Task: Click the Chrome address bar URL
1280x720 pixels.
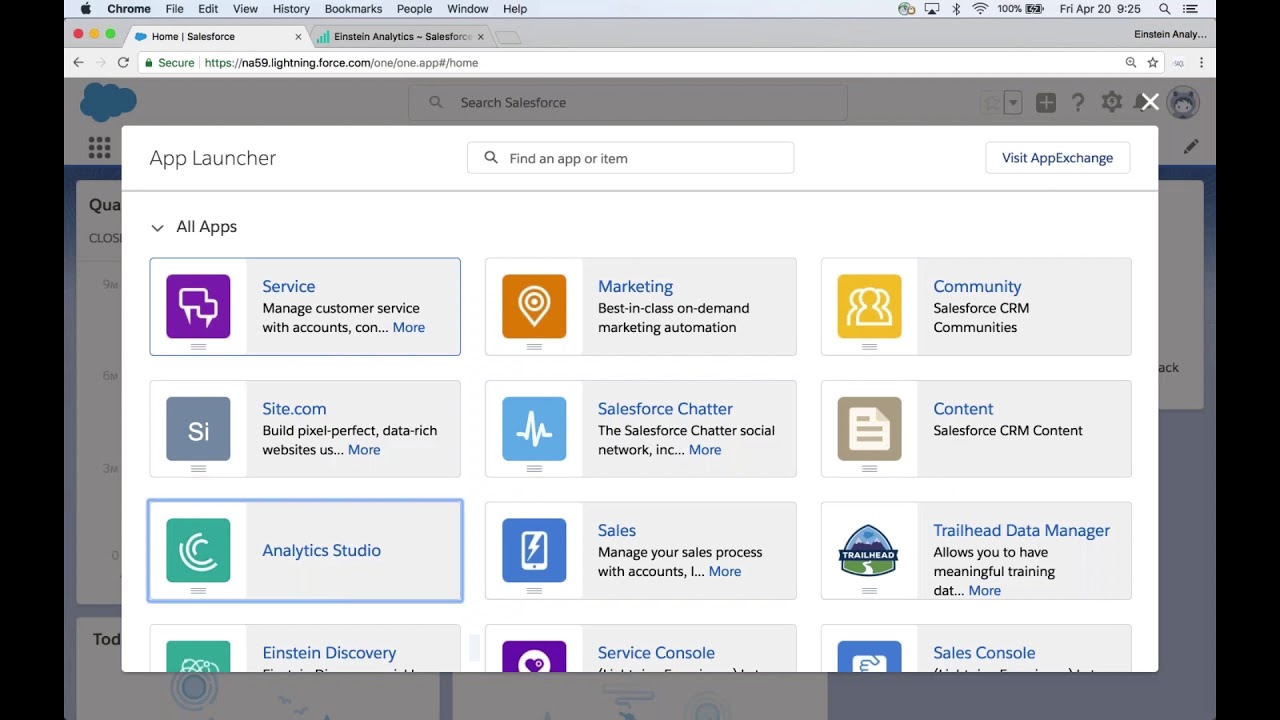Action: pyautogui.click(x=341, y=62)
